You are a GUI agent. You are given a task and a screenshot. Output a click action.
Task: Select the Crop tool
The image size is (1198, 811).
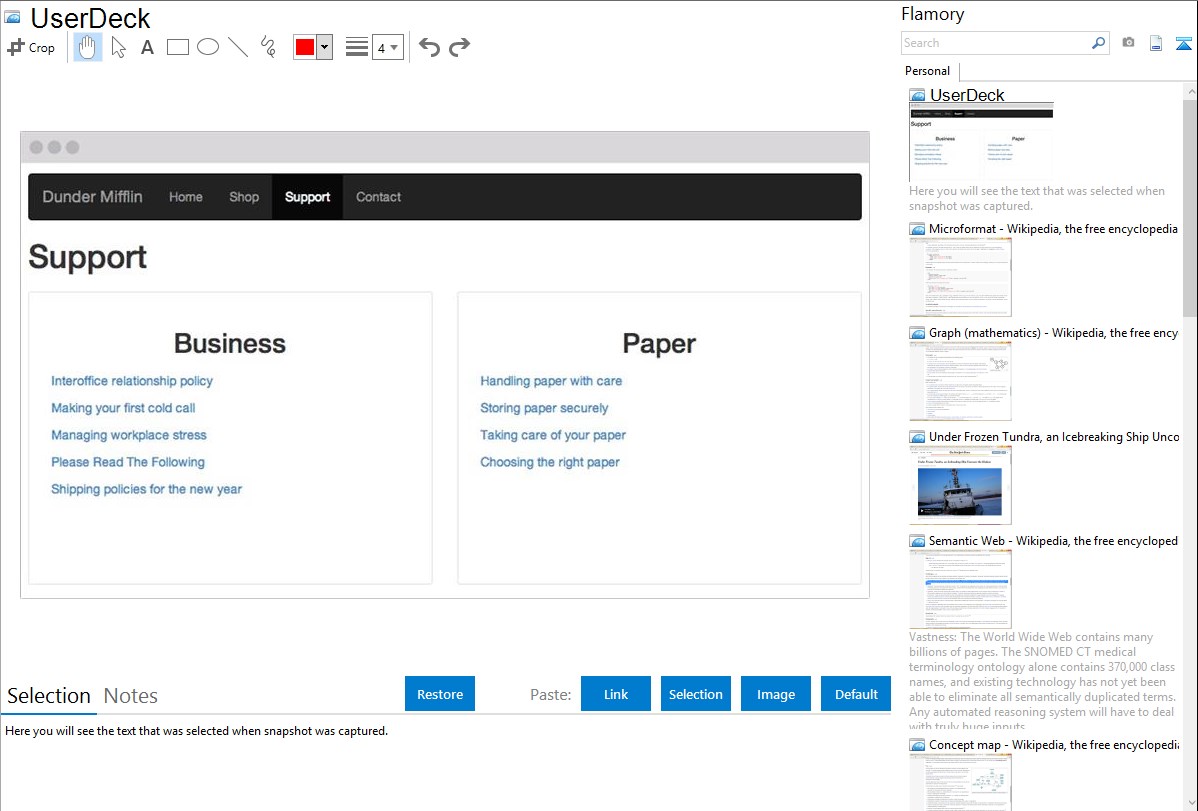tap(31, 47)
